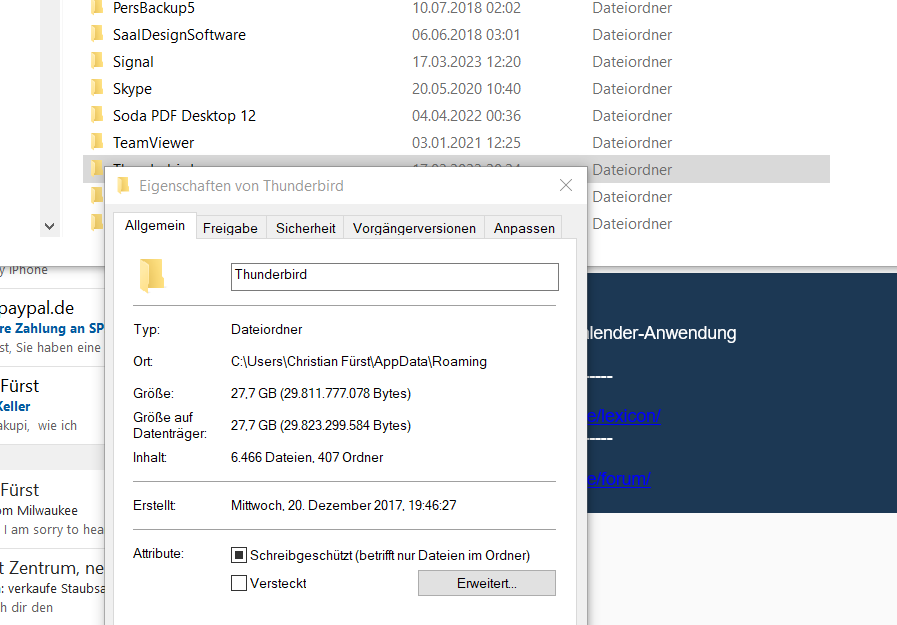Open the Vorgängerversionen tab

pyautogui.click(x=414, y=228)
